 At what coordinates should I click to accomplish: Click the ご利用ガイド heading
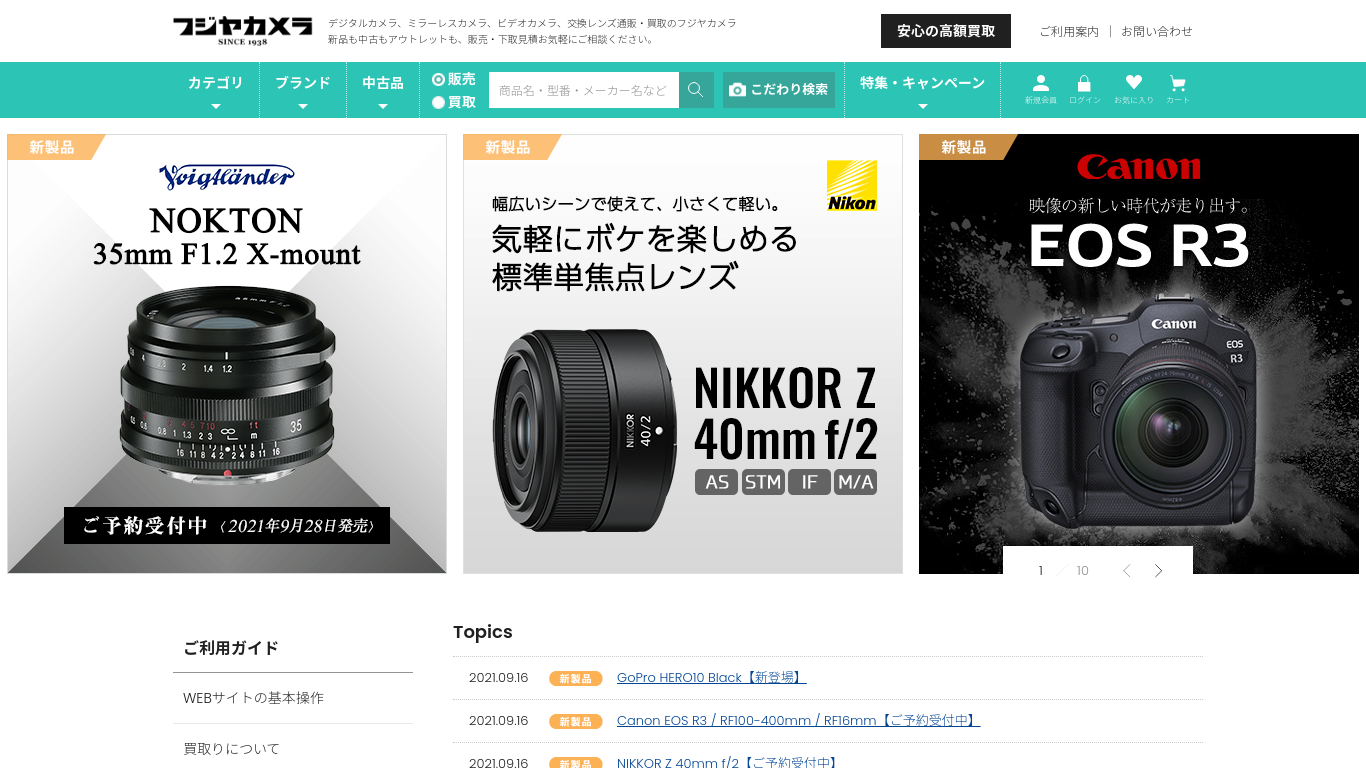coord(231,648)
